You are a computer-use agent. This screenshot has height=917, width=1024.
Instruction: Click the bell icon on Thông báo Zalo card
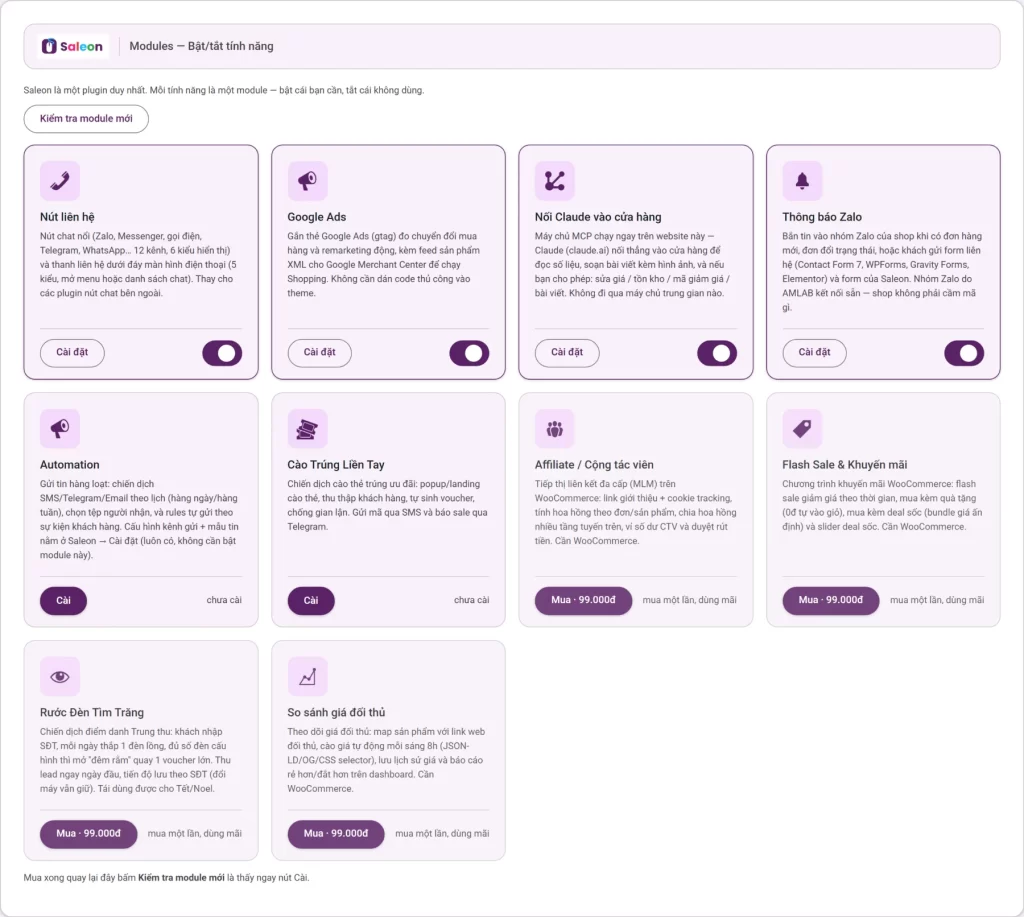coord(803,181)
